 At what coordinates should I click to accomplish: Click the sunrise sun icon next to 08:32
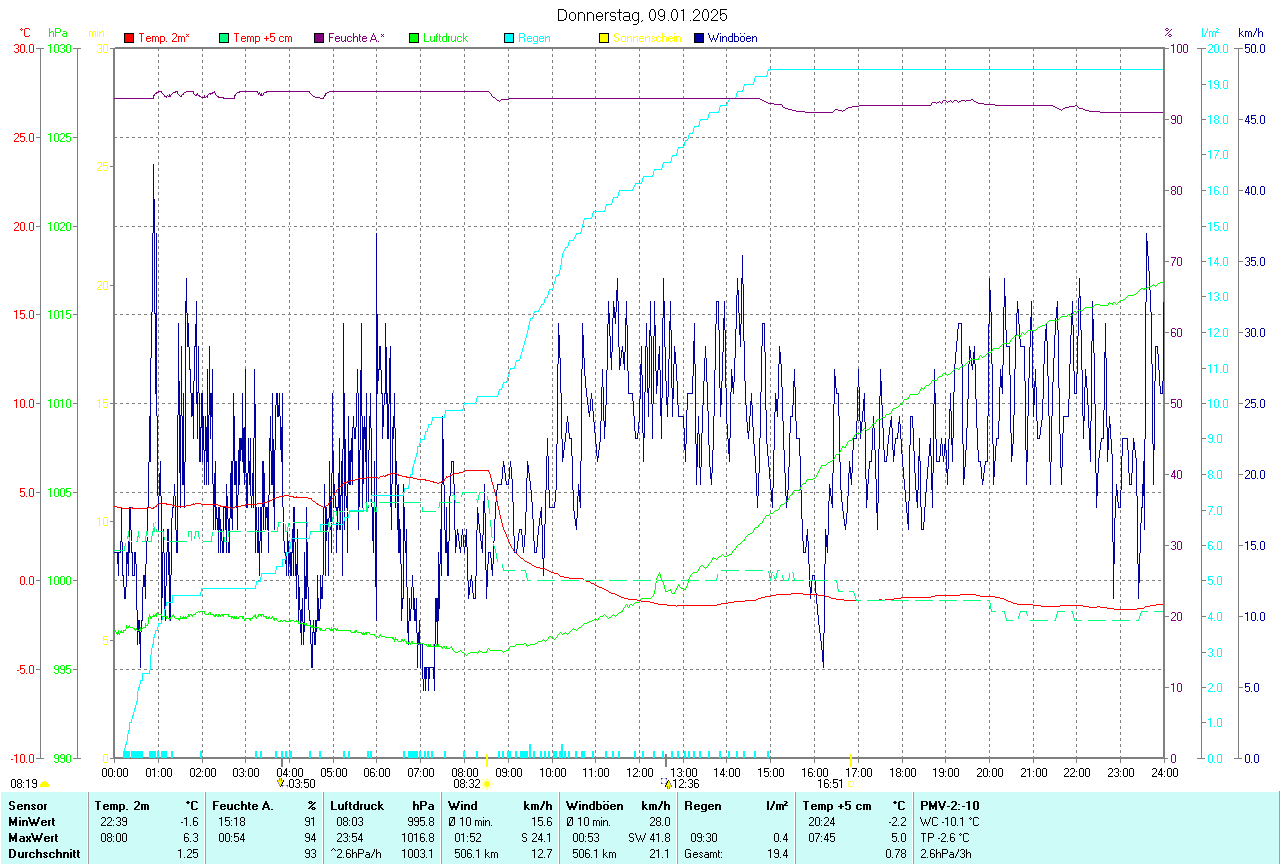[x=487, y=785]
